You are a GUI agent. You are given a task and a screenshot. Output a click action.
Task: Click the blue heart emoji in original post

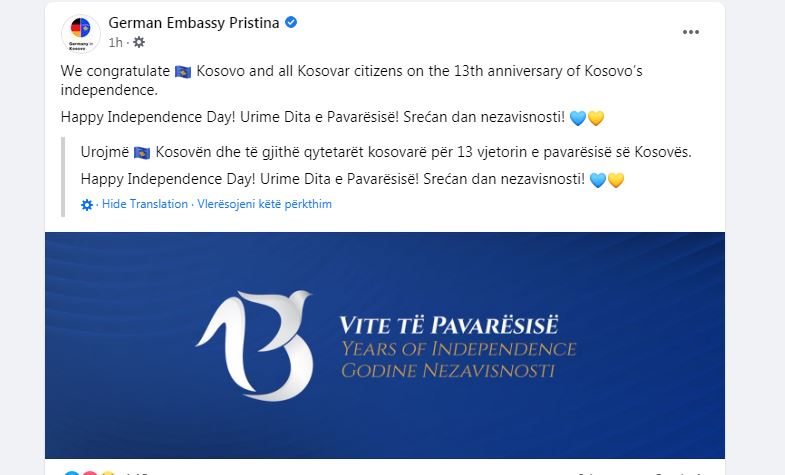point(578,118)
